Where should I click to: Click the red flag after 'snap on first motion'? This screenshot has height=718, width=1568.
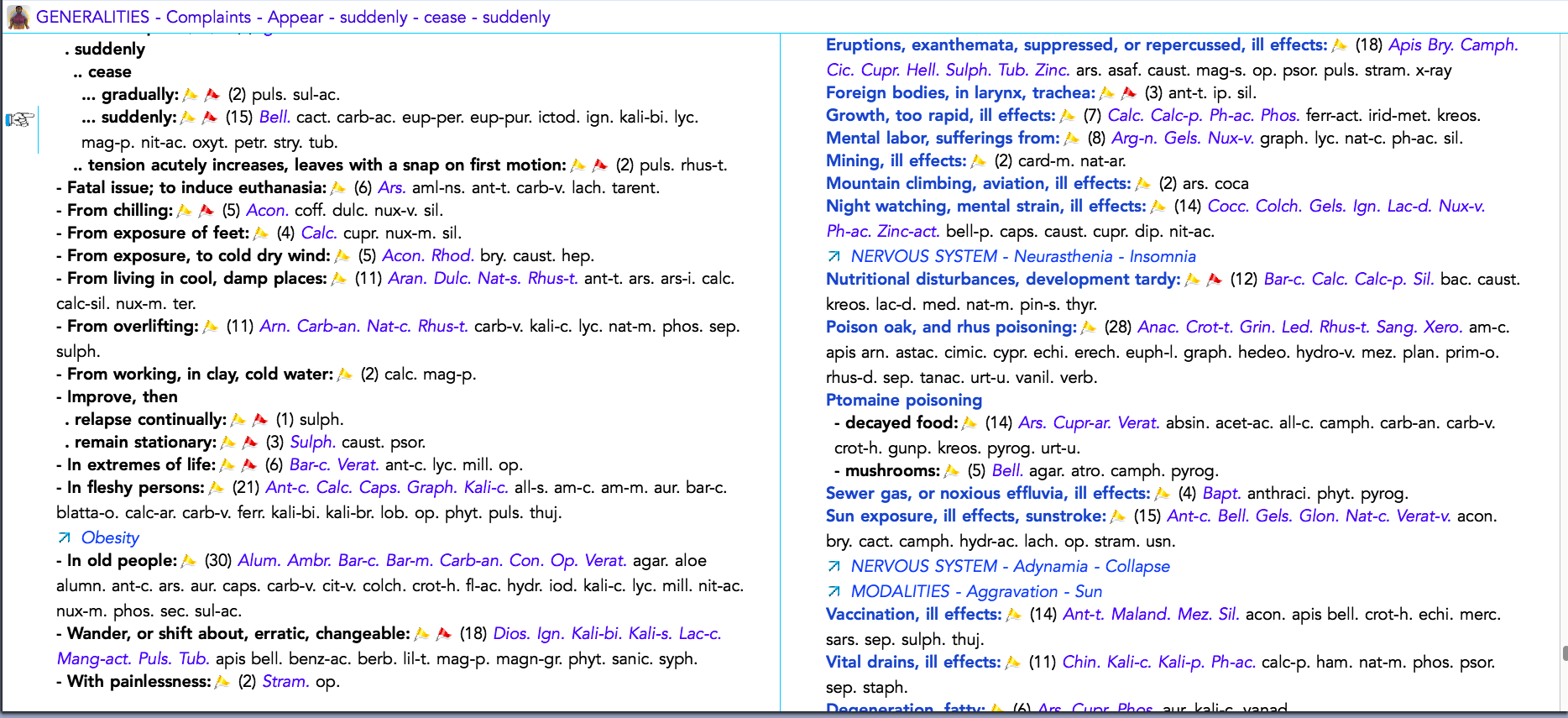point(599,165)
